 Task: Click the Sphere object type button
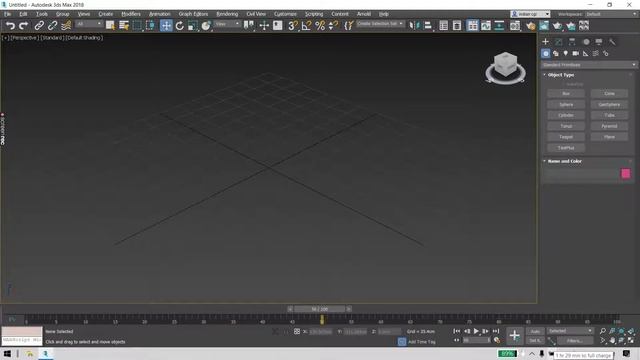[x=566, y=104]
